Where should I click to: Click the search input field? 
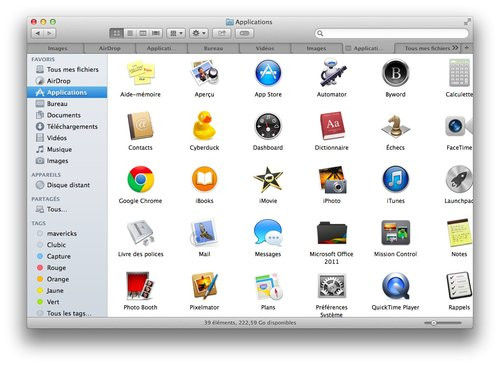(391, 33)
